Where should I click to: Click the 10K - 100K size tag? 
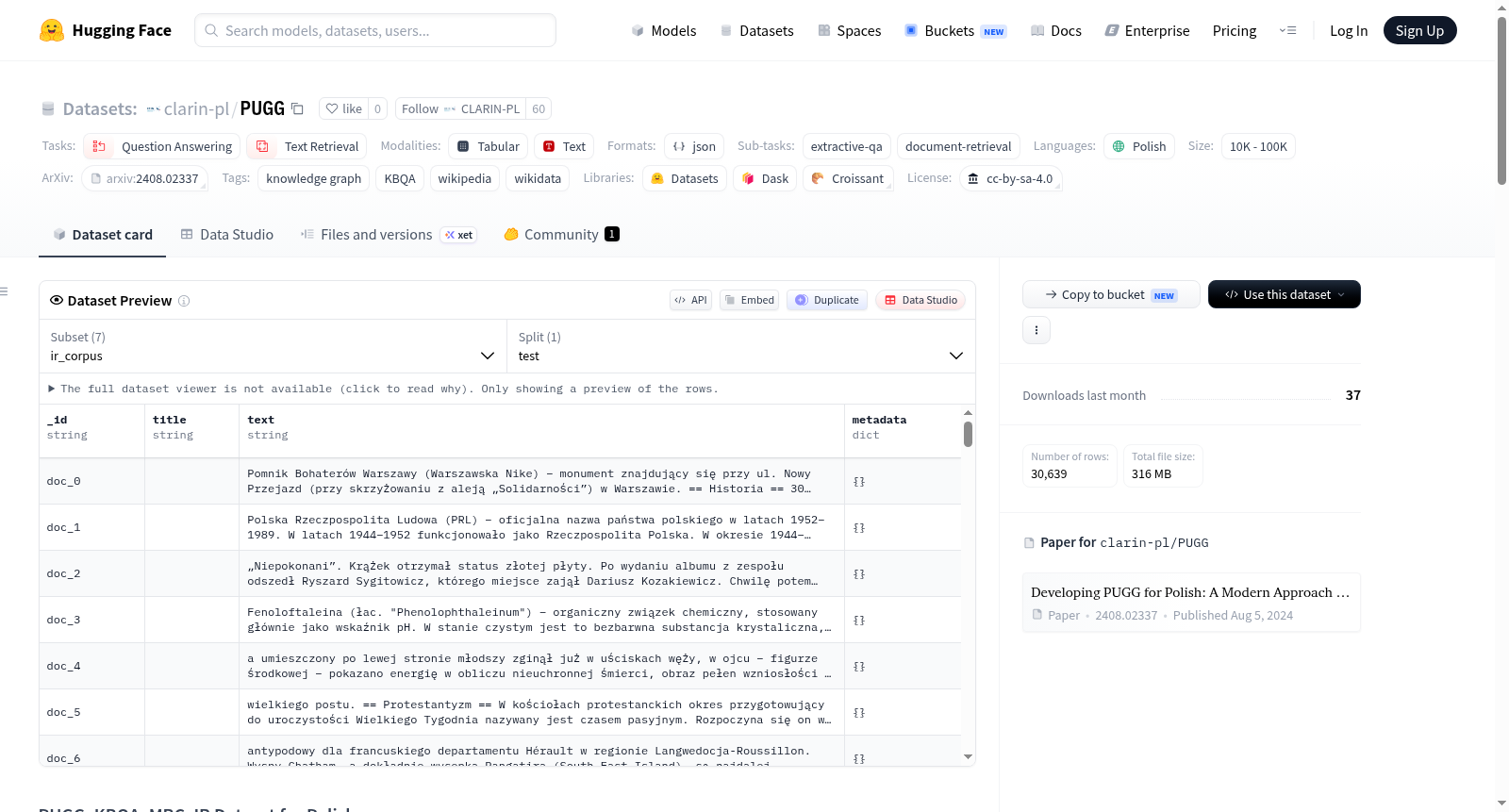1258,146
